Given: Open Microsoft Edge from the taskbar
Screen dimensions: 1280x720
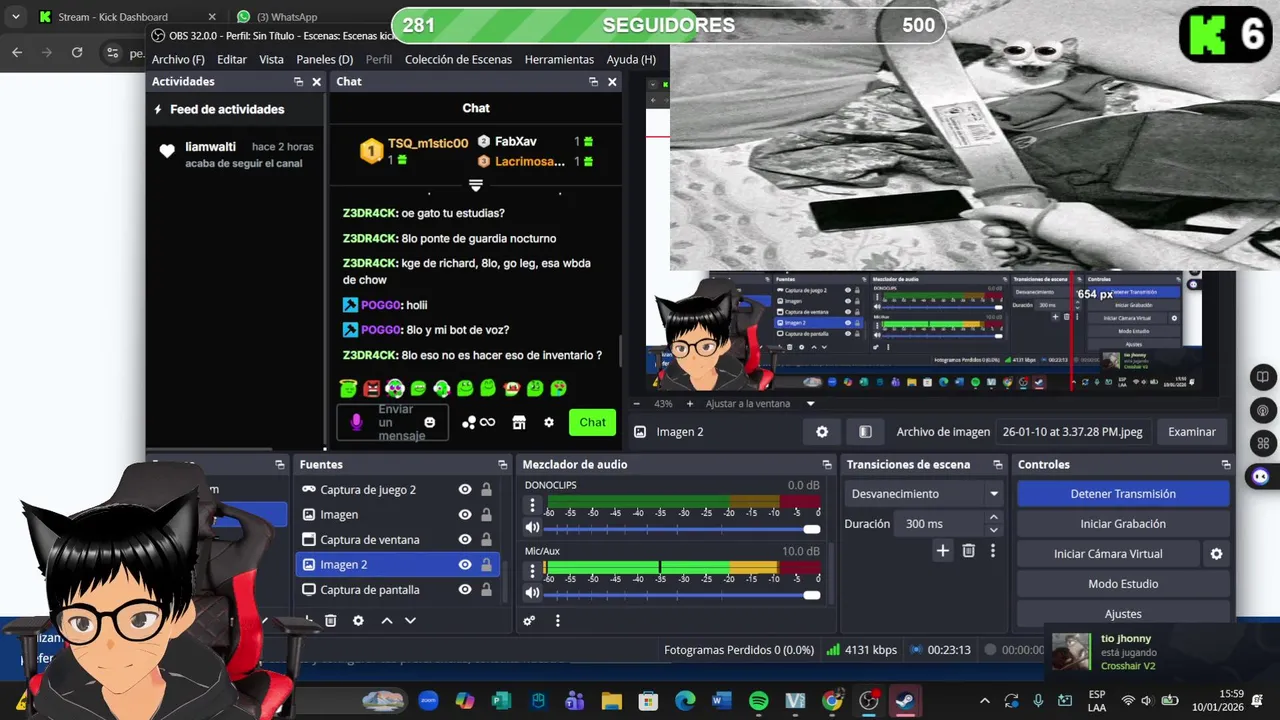Looking at the screenshot, I should [685, 701].
